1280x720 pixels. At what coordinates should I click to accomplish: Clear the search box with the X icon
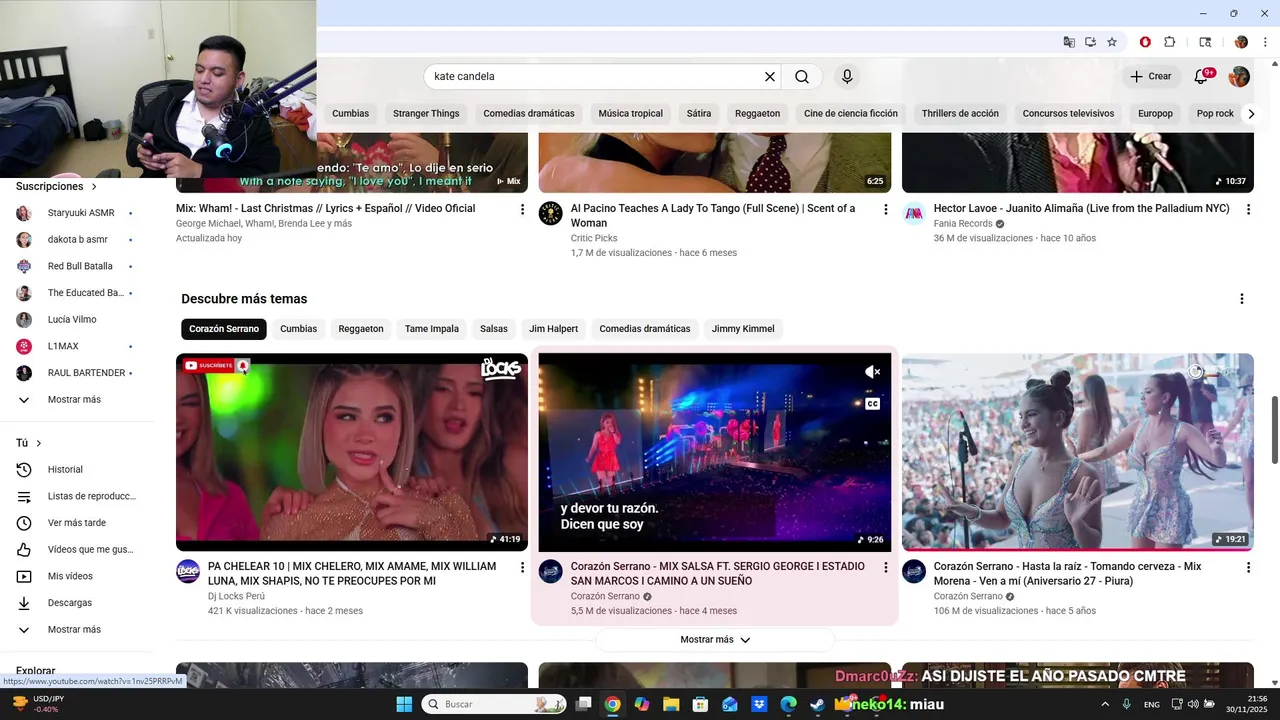click(x=770, y=77)
